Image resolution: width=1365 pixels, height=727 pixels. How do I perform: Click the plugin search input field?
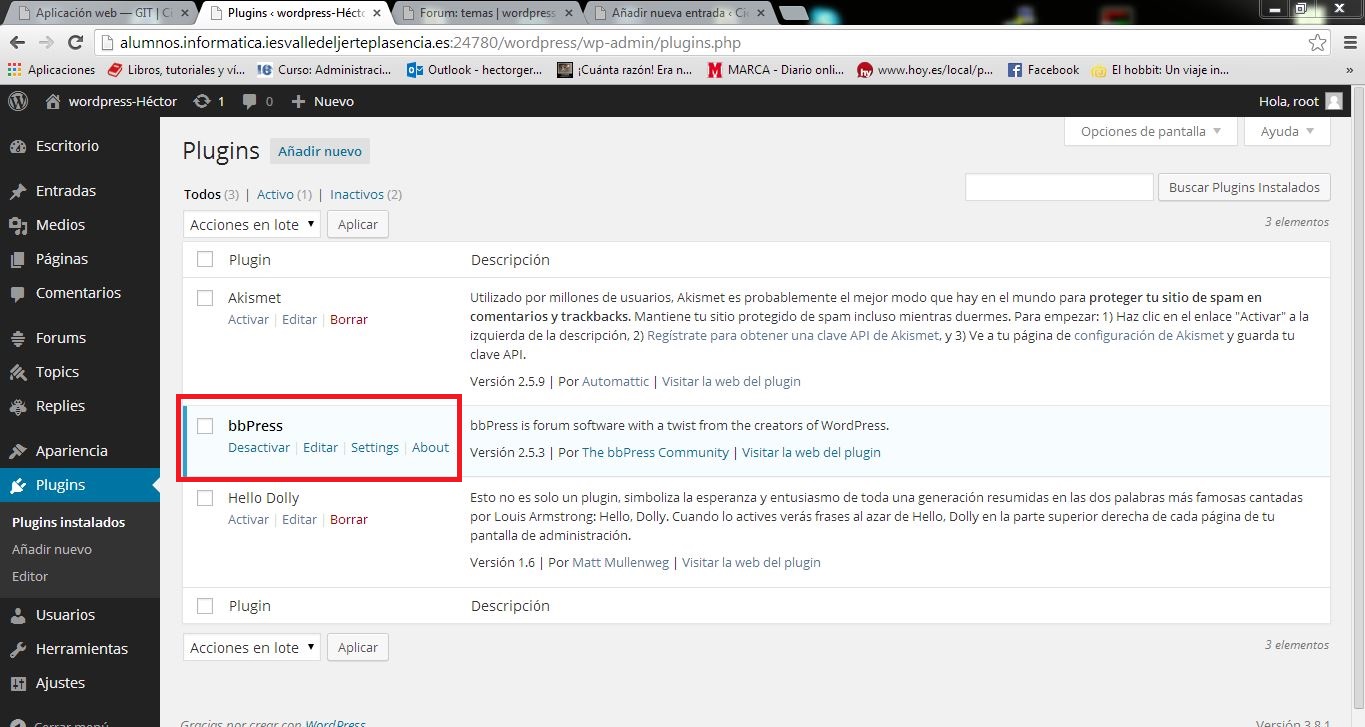(x=1059, y=187)
